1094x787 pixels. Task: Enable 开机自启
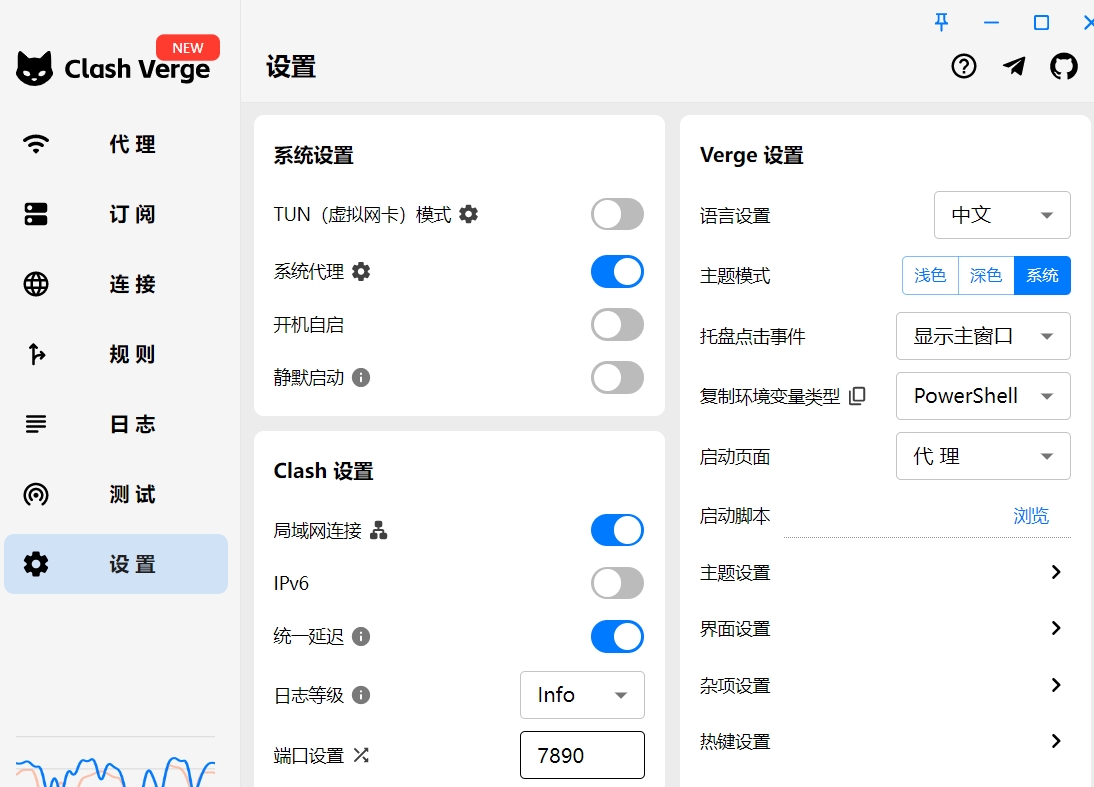point(617,324)
